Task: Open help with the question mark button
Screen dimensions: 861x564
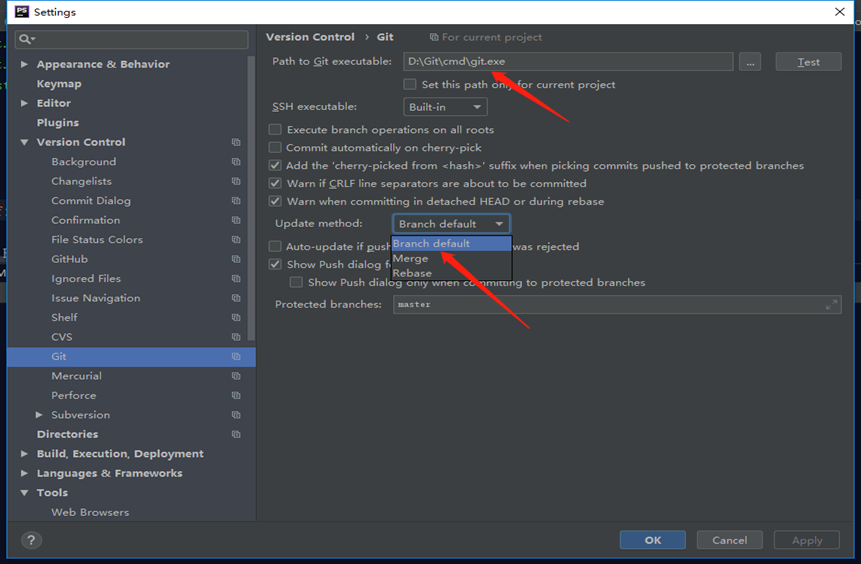Action: tap(31, 540)
